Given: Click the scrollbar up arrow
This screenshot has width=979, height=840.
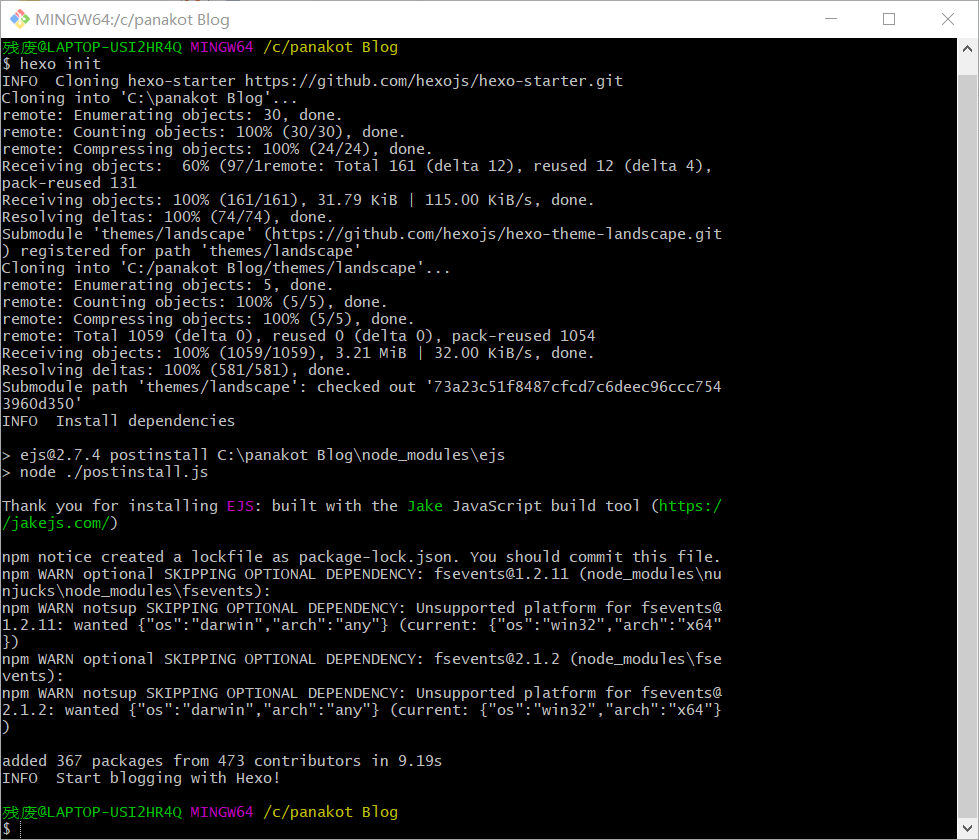Looking at the screenshot, I should pos(967,49).
